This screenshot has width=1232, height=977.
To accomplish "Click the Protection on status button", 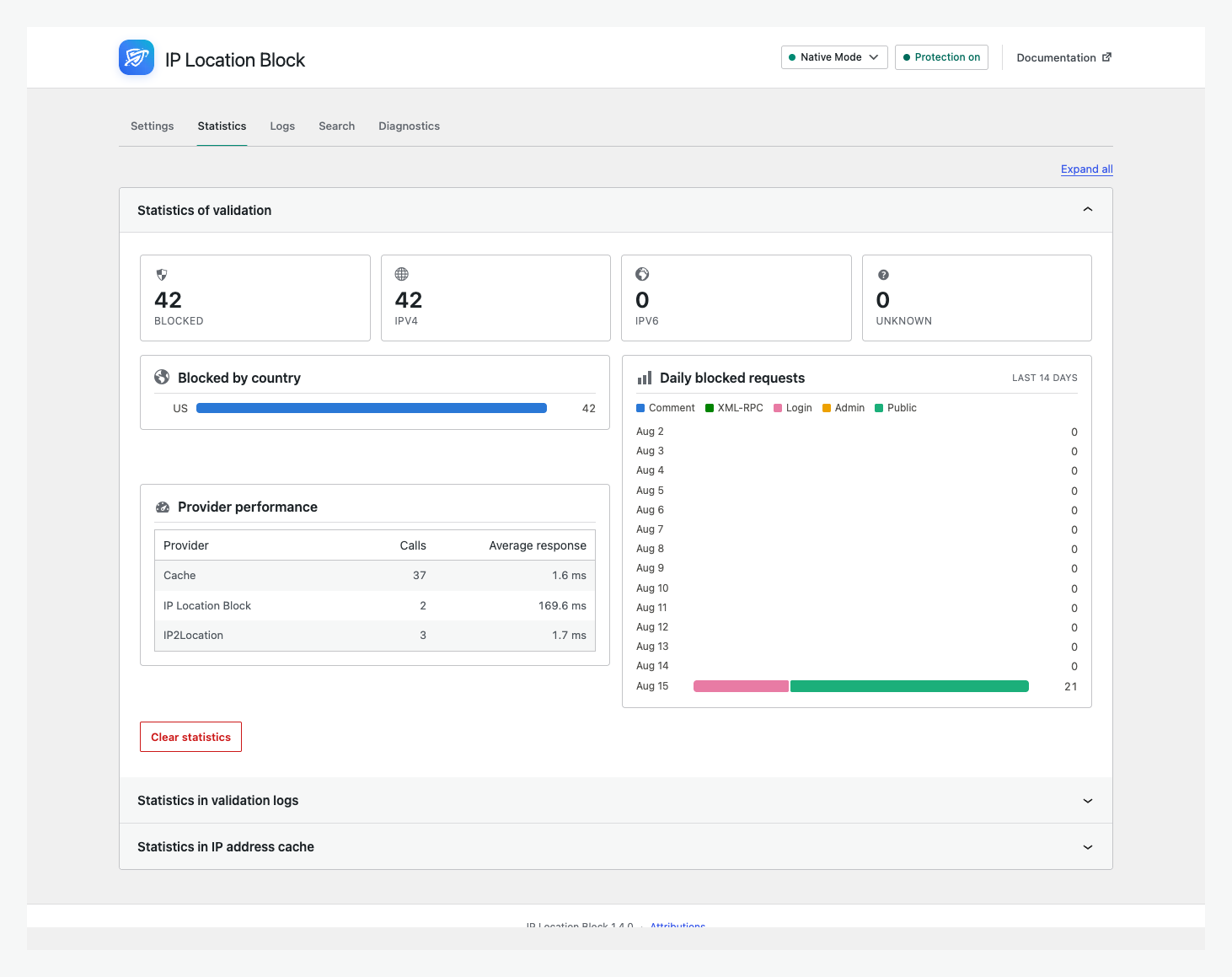I will (x=941, y=57).
